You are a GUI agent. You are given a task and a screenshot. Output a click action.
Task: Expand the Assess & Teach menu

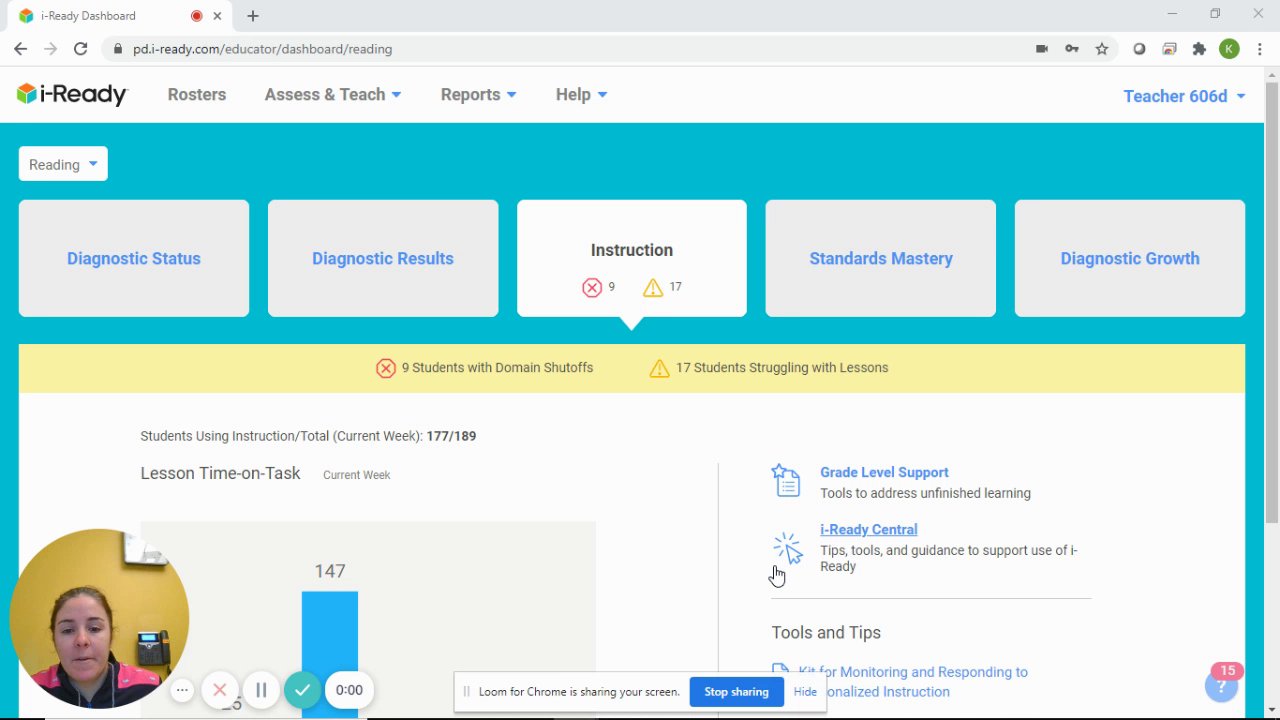[333, 94]
